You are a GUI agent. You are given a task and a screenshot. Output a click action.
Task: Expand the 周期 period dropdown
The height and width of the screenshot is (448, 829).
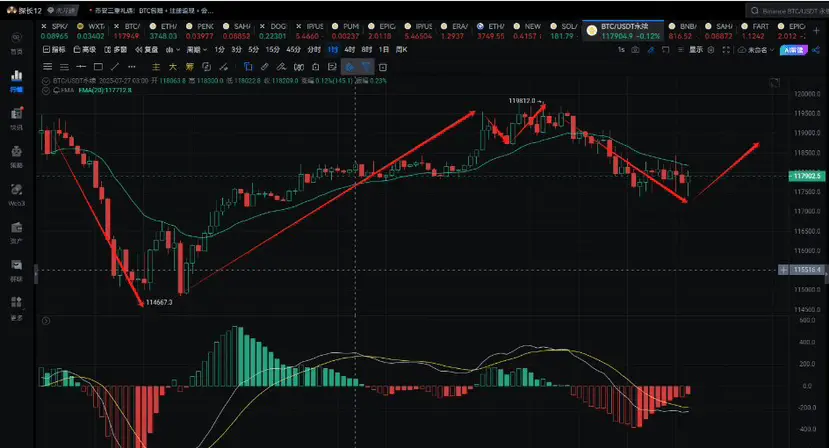click(197, 50)
